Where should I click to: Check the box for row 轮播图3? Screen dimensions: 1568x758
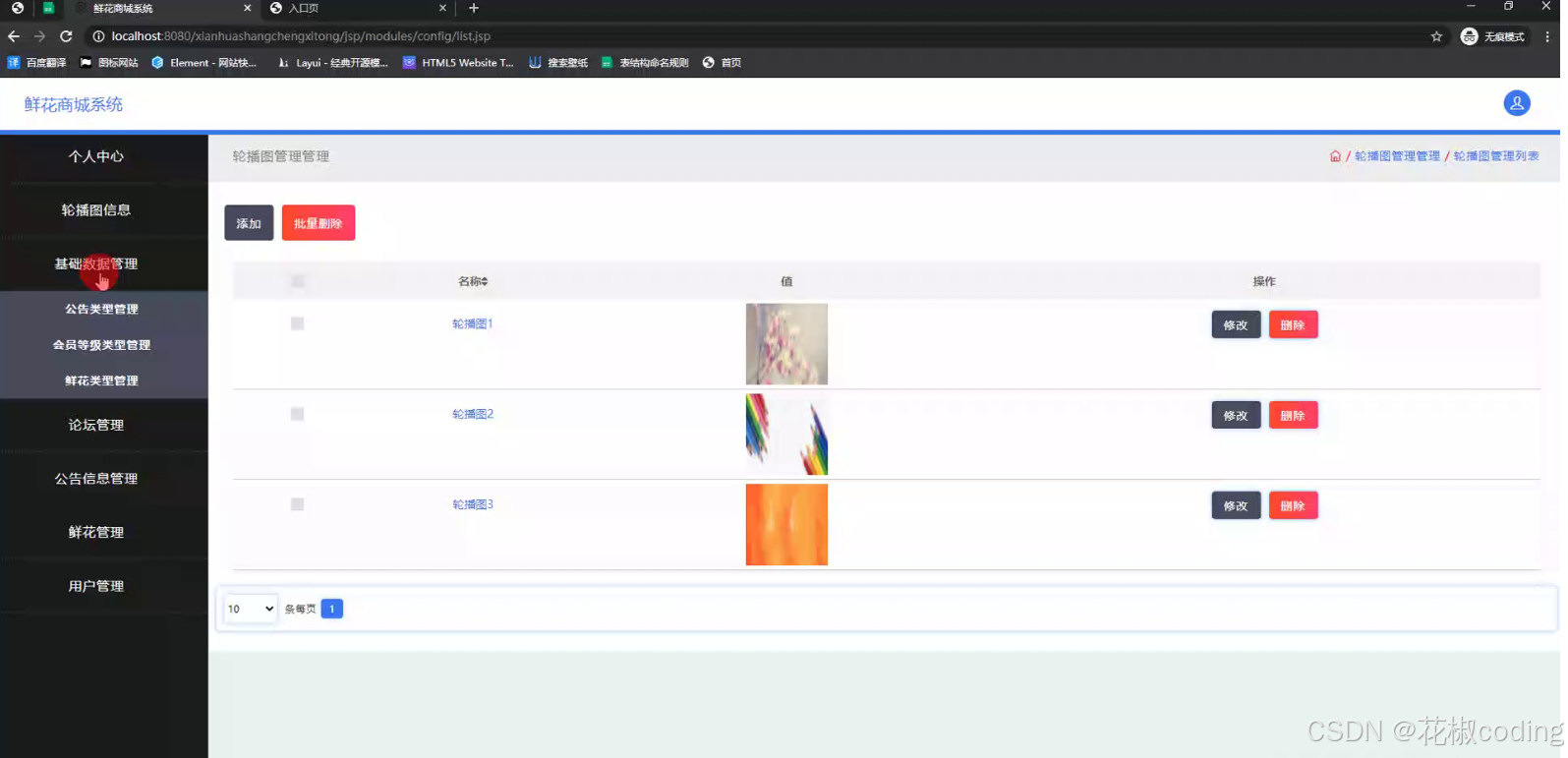tap(297, 504)
